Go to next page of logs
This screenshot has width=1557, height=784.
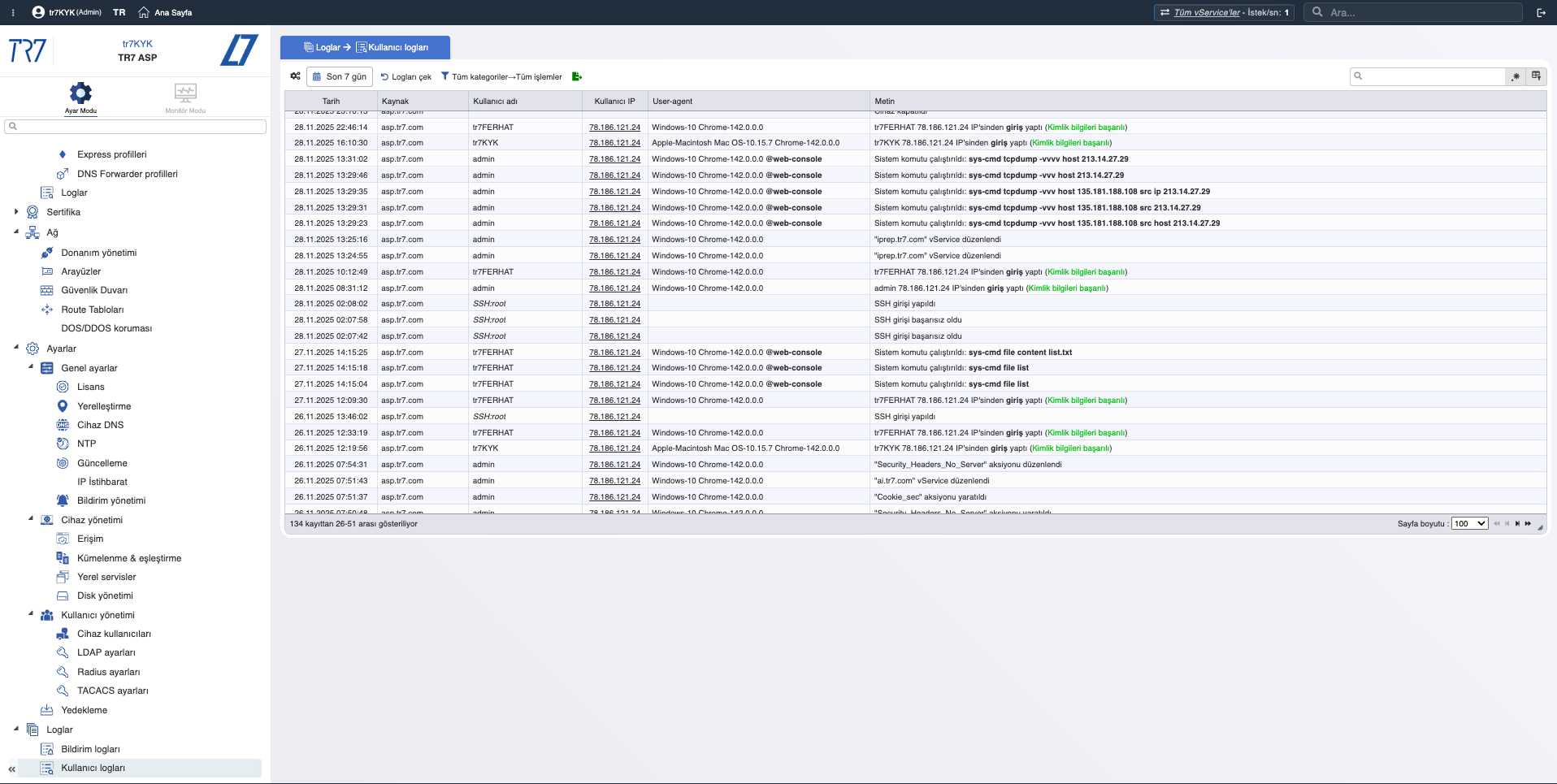(1517, 524)
